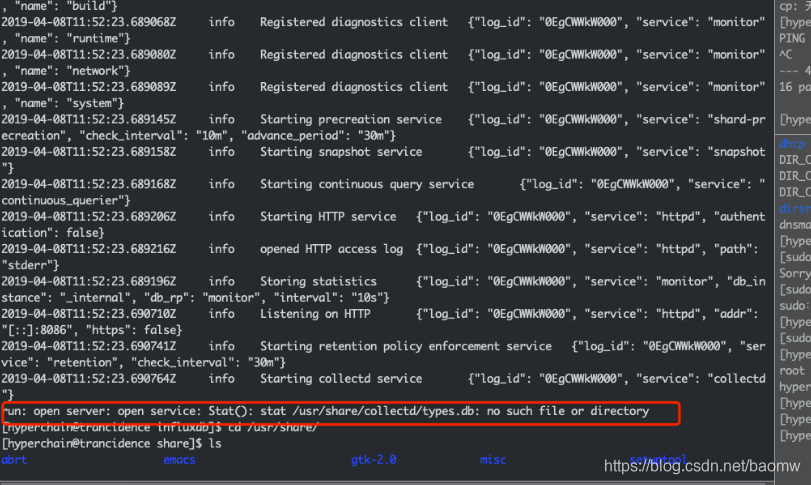Click the emacs directory name
Screen dimensions: 811x485
pyautogui.click(x=179, y=460)
